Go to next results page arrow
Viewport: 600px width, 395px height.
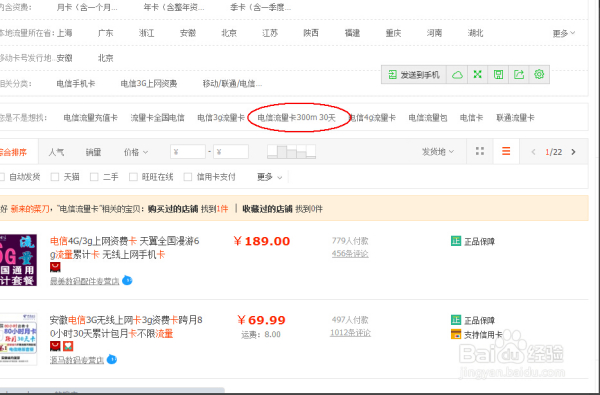573,152
